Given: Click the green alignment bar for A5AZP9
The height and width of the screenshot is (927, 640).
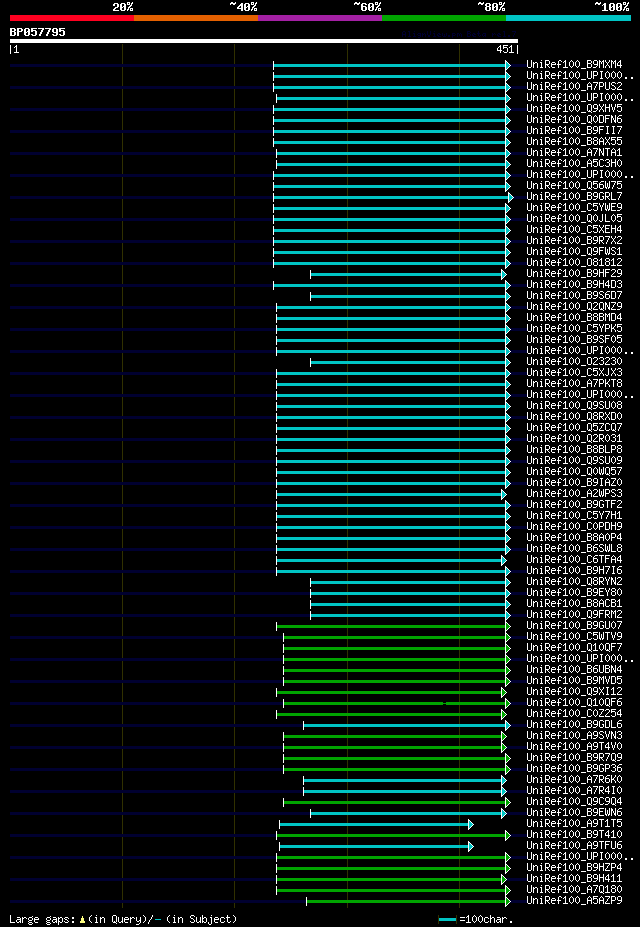Looking at the screenshot, I should tap(406, 902).
